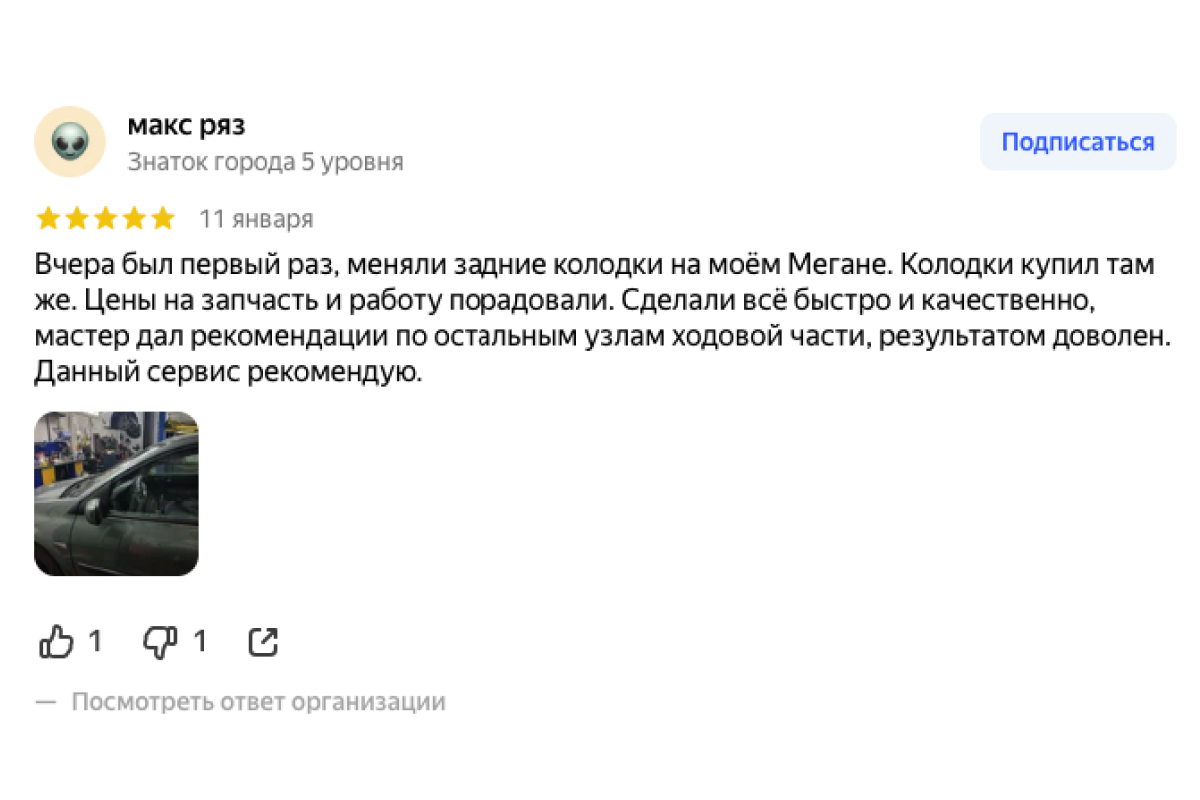Screen dimensions: 1200x800
Task: Share the review via share icon
Action: [x=263, y=642]
